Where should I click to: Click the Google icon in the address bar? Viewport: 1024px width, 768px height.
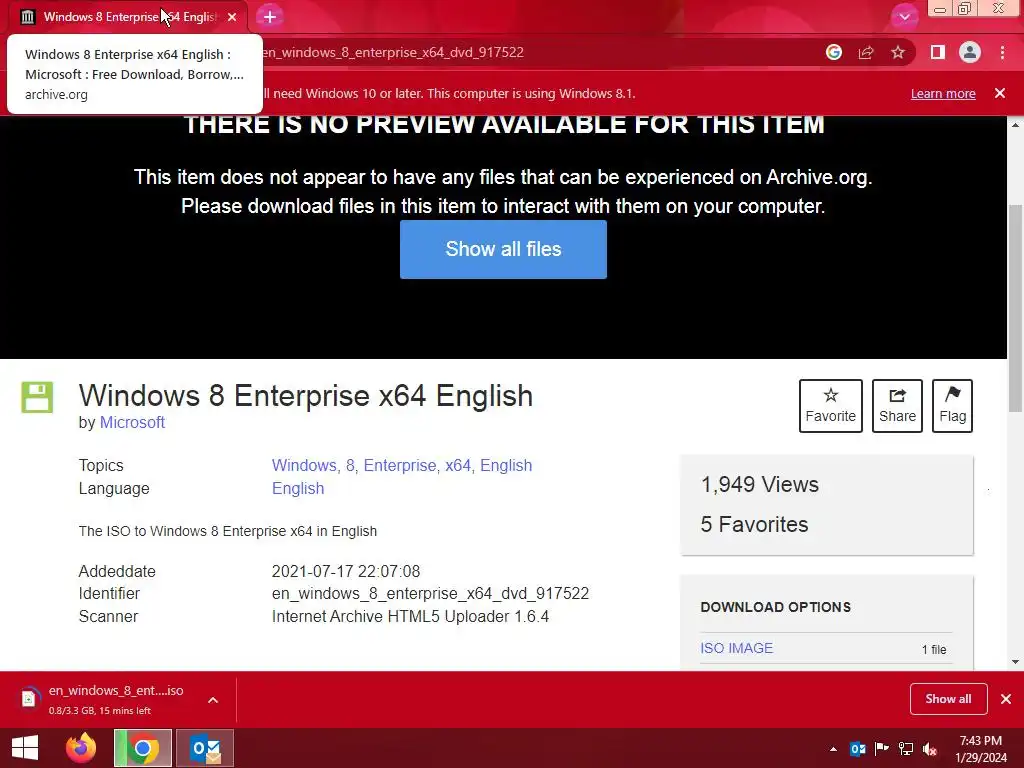click(x=833, y=52)
